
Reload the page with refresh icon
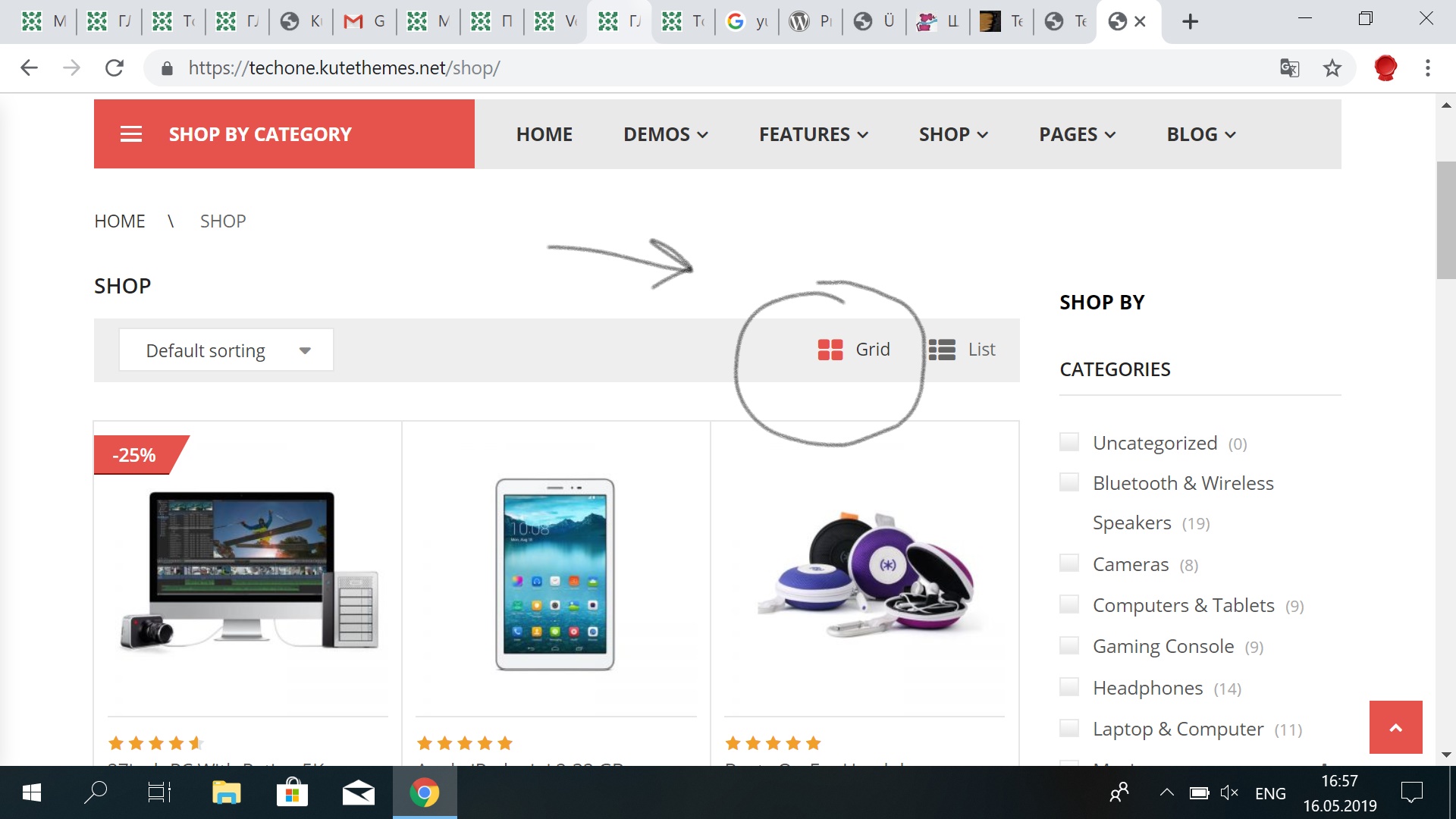[x=115, y=68]
